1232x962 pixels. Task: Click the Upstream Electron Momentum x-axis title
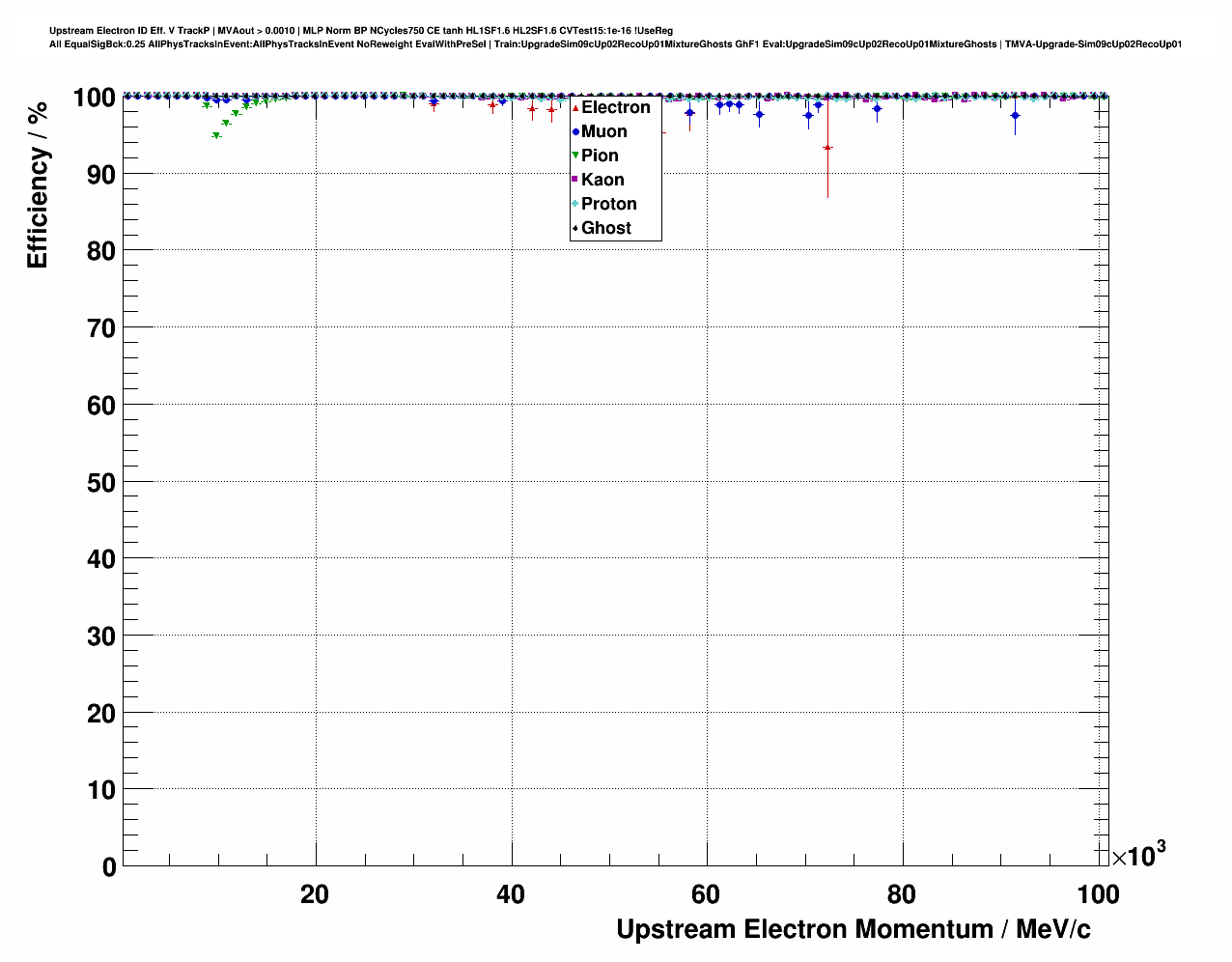click(853, 929)
